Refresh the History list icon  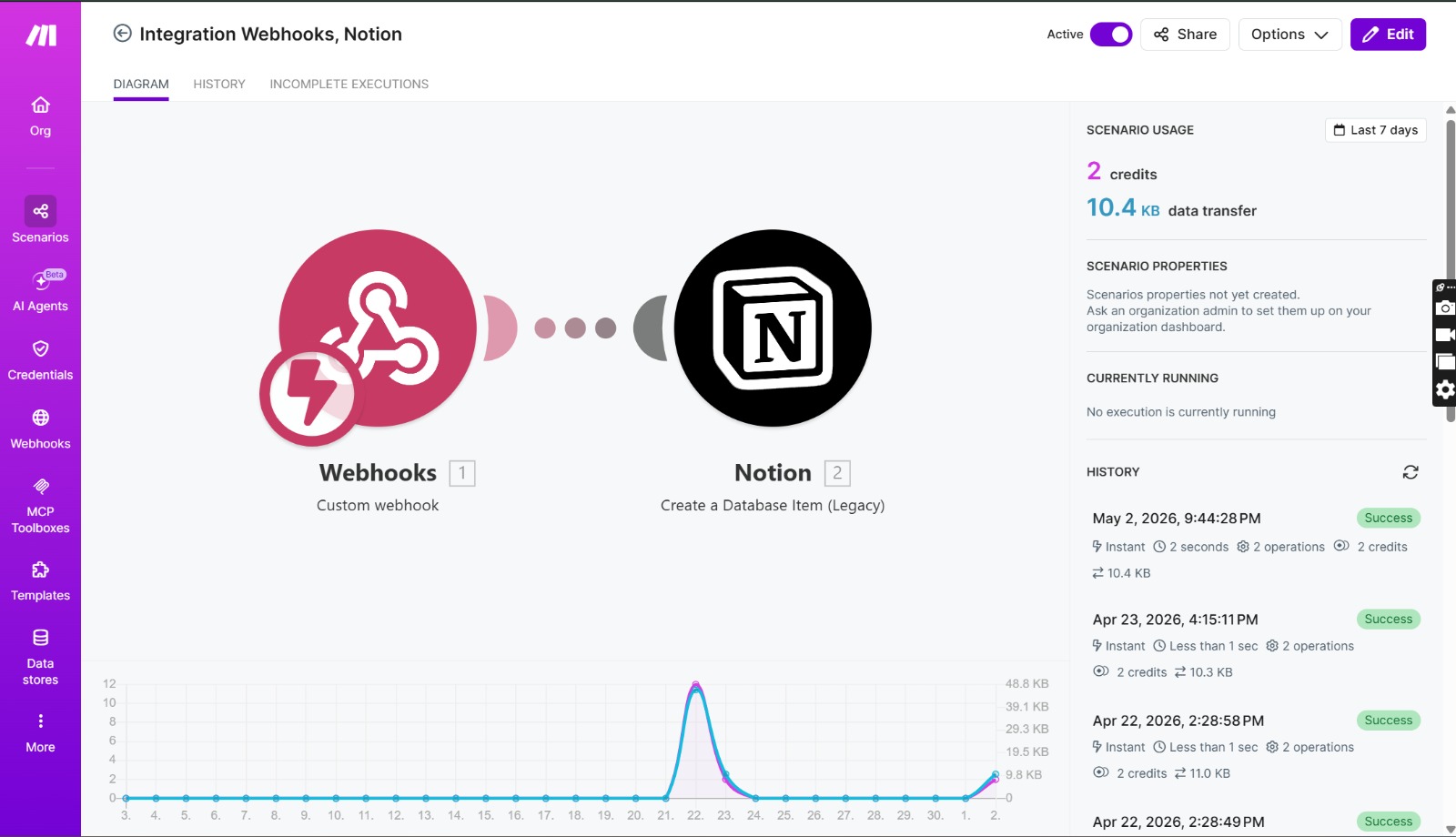click(x=1410, y=472)
